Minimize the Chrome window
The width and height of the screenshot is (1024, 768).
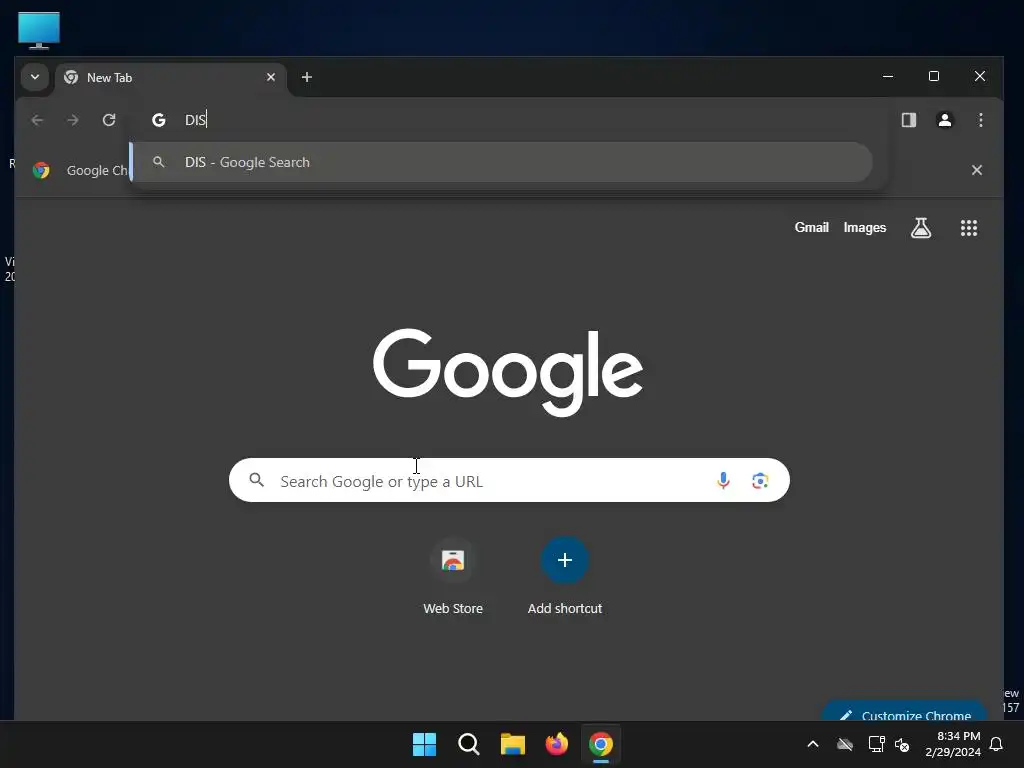tap(888, 76)
